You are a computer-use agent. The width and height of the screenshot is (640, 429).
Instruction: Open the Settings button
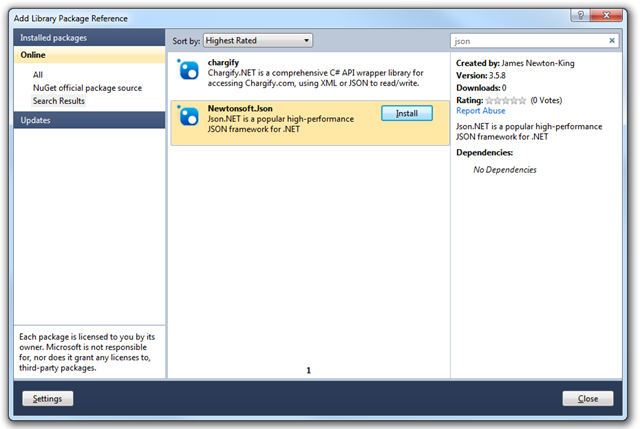(48, 398)
